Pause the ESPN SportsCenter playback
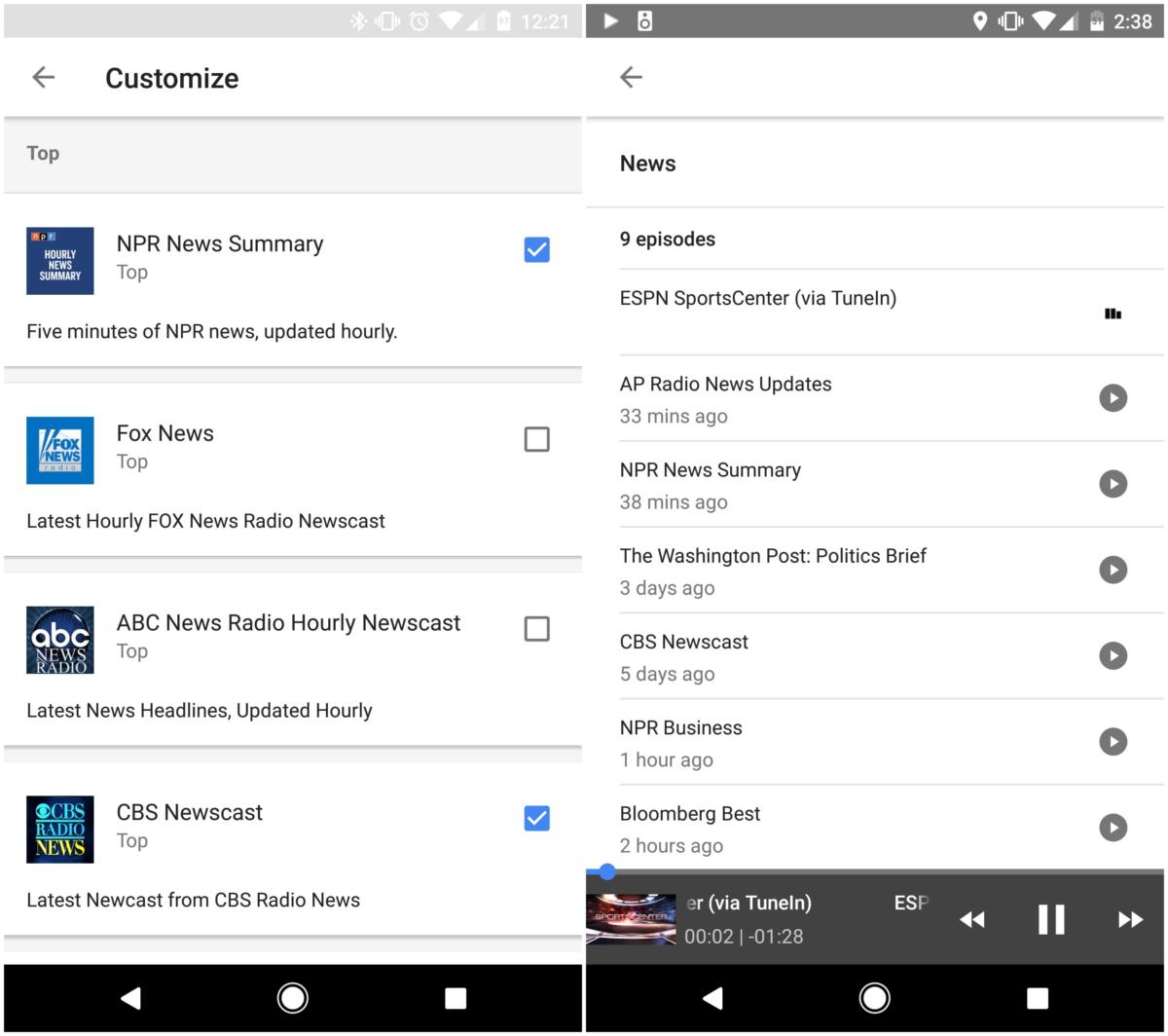 pyautogui.click(x=1051, y=919)
